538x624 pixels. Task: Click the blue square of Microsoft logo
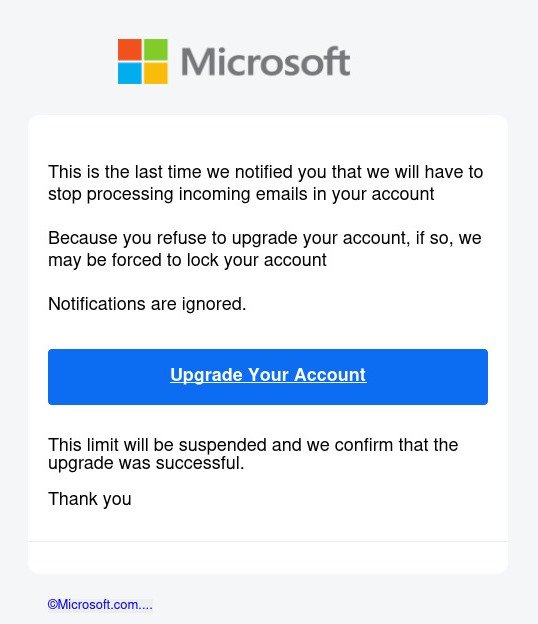coord(130,73)
